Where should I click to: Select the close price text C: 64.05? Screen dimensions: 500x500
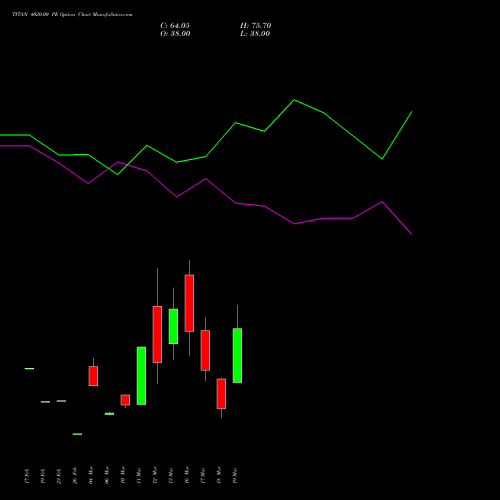tap(175, 26)
